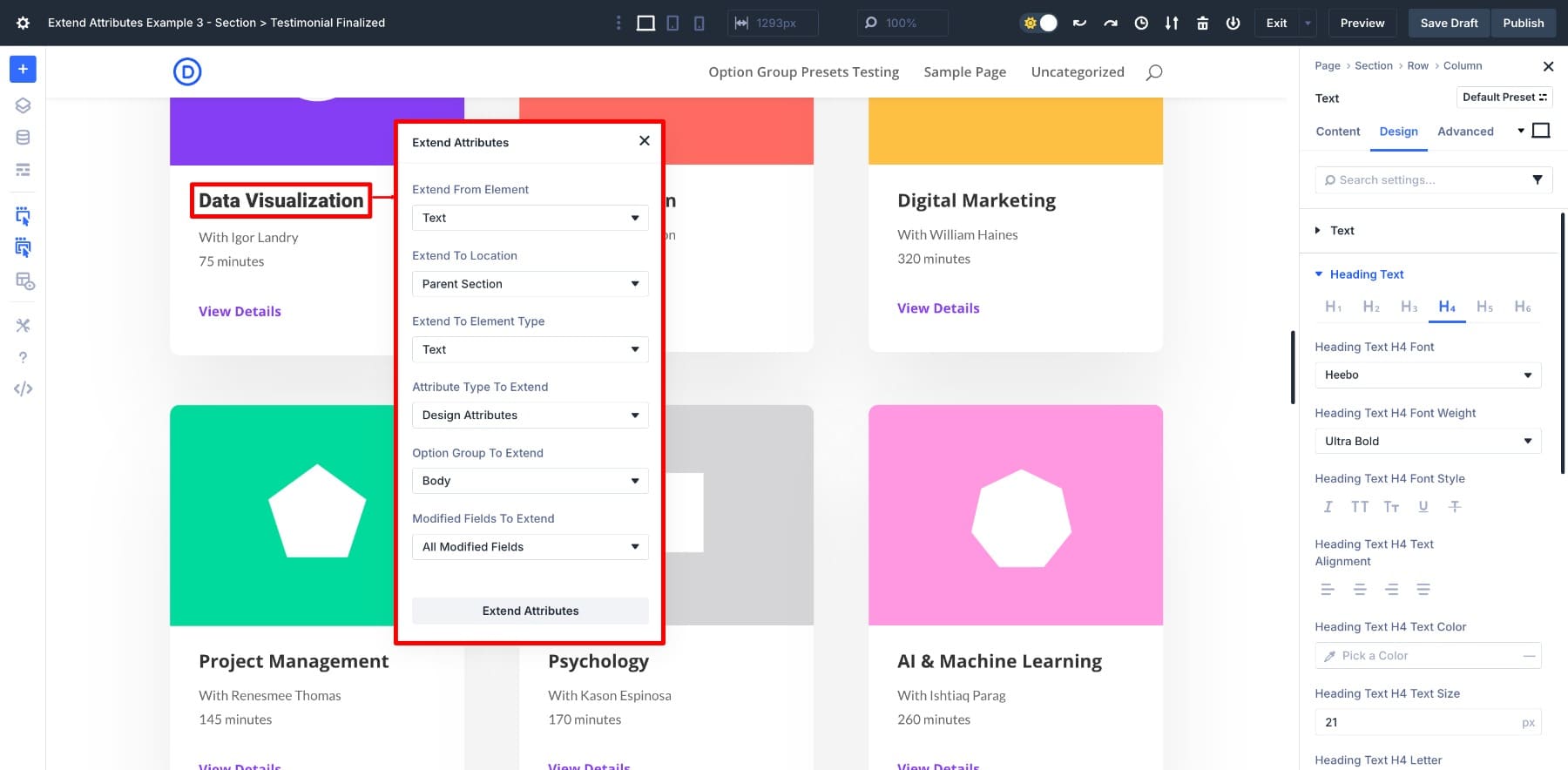Screen dimensions: 1568x770
Task: Open Heading Text H4 Font Weight dropdown
Action: point(1427,442)
